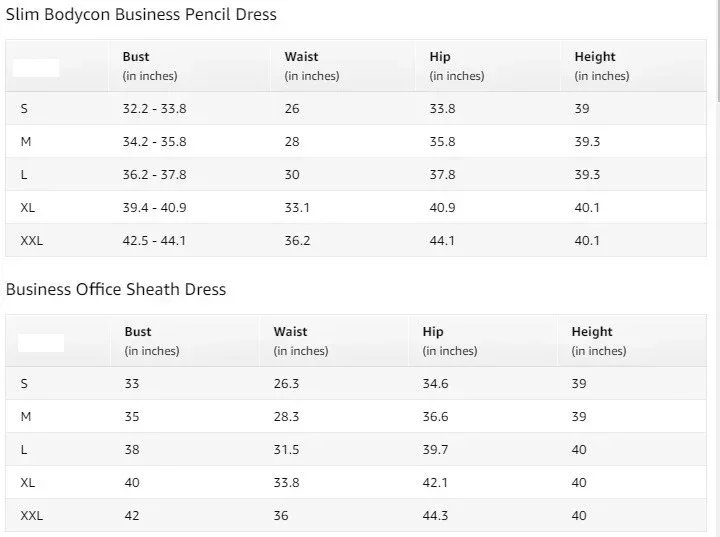Click the blank header cell in the Pencil Dress table

pyautogui.click(x=36, y=68)
